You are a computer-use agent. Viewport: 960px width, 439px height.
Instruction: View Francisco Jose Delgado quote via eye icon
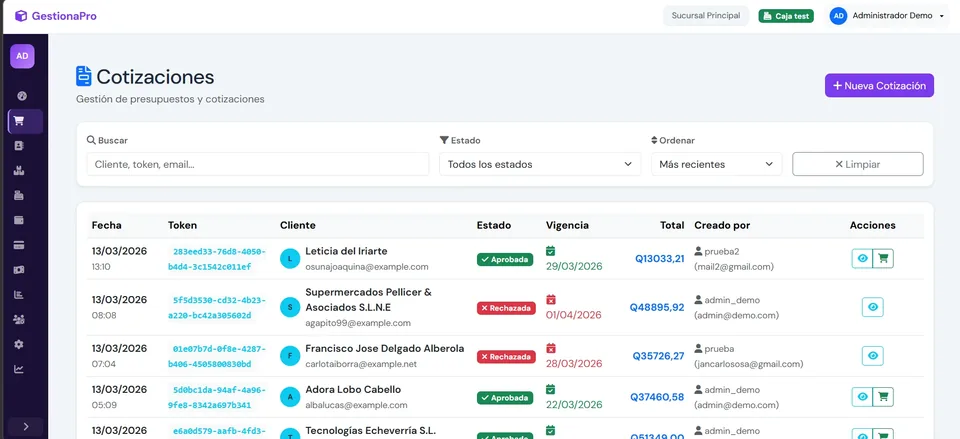(872, 356)
